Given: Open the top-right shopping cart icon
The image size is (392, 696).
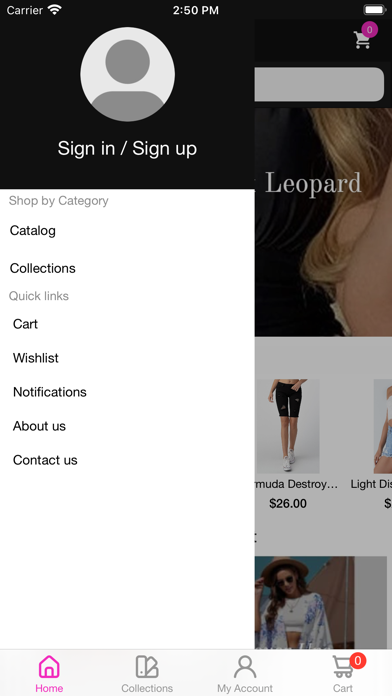Looking at the screenshot, I should click(x=362, y=40).
